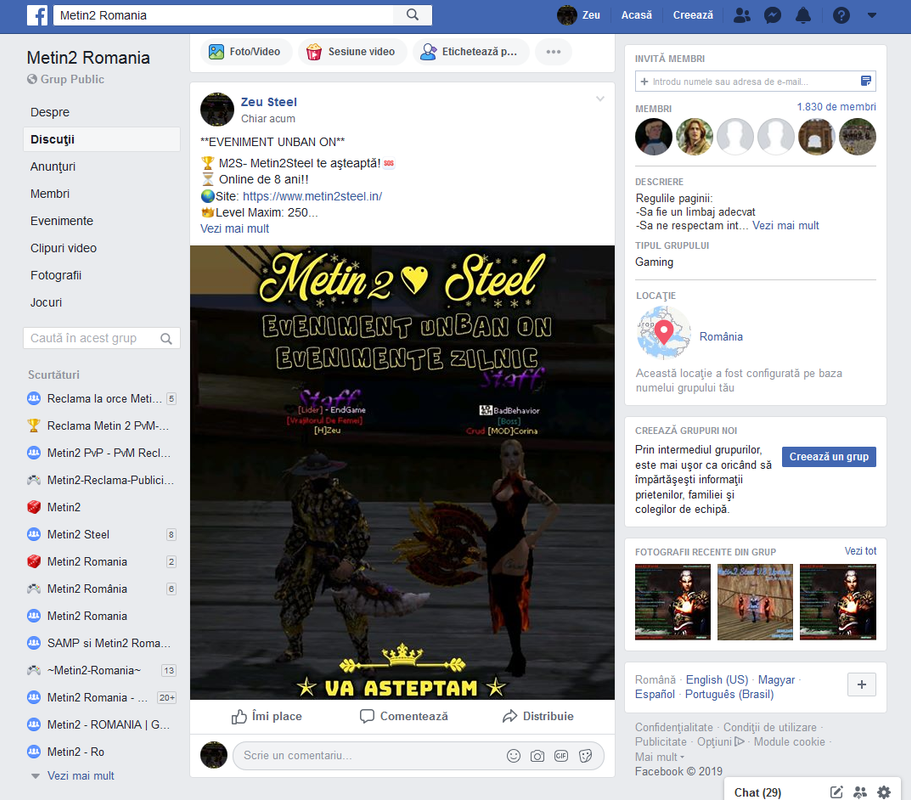Start a Sesiune video
This screenshot has width=911, height=800.
click(x=351, y=52)
